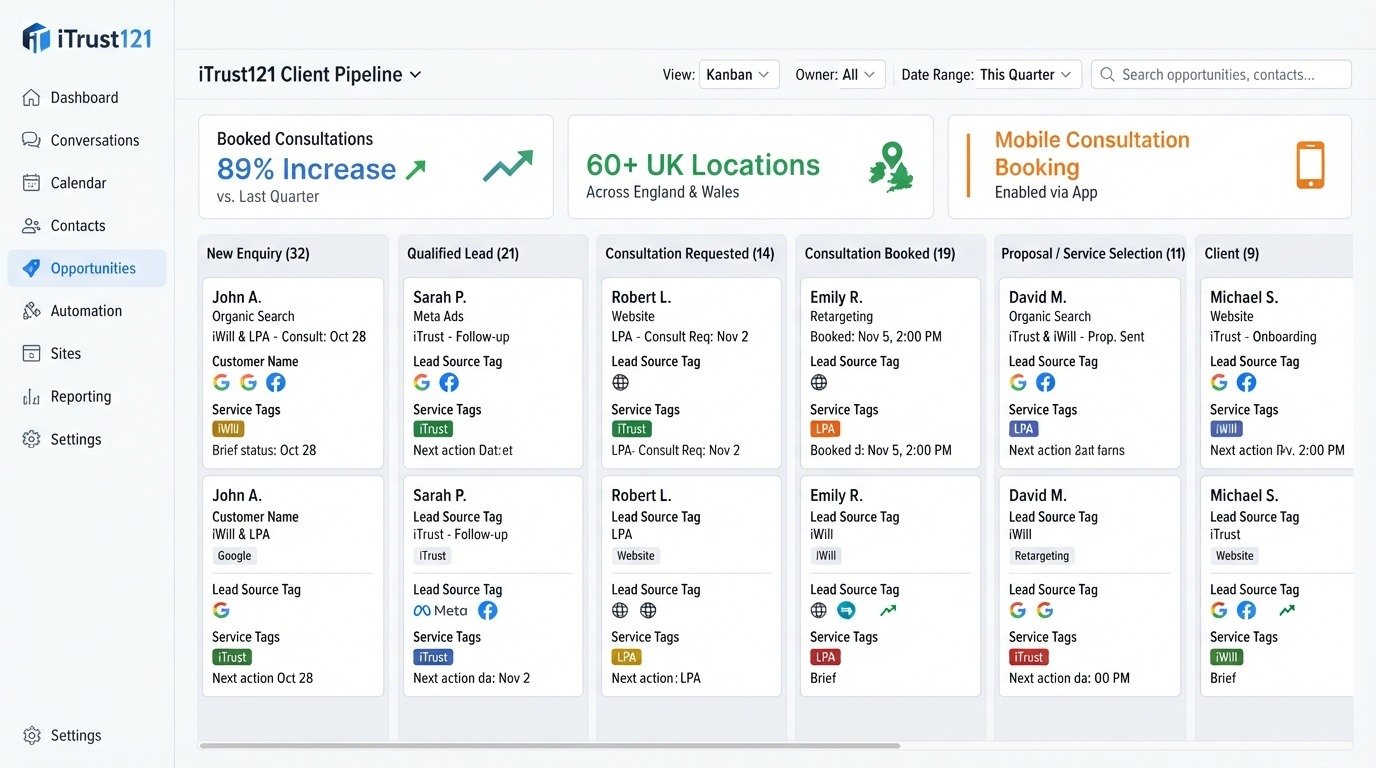Click Google icon on Sarah P. Meta Ads card
Viewport: 1376px width, 768px height.
click(x=422, y=382)
